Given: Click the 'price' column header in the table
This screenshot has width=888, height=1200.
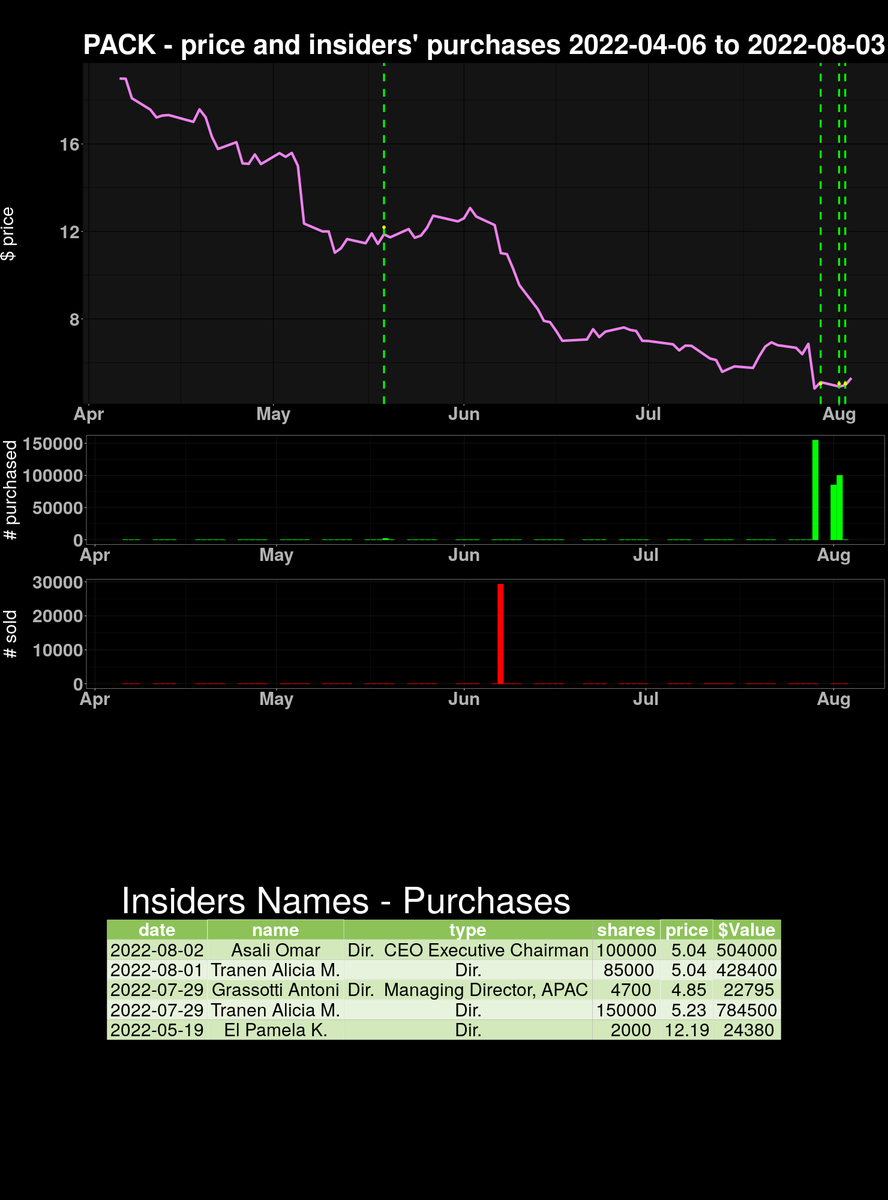Looking at the screenshot, I should coord(686,930).
